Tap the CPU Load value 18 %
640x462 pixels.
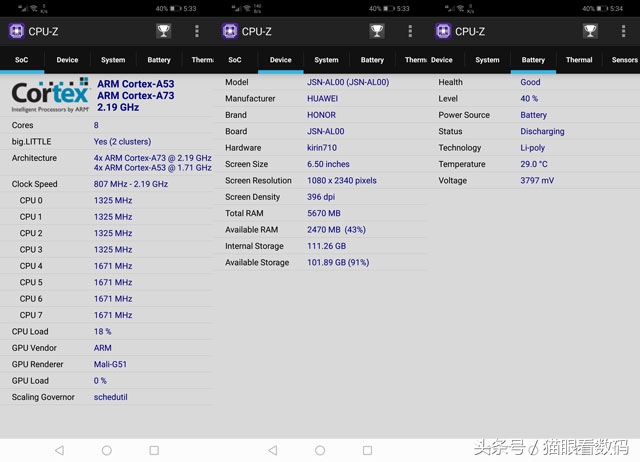tap(102, 331)
